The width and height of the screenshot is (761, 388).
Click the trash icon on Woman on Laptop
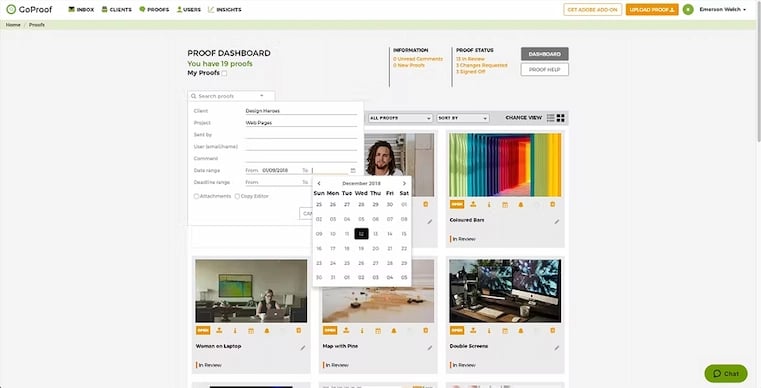click(298, 331)
